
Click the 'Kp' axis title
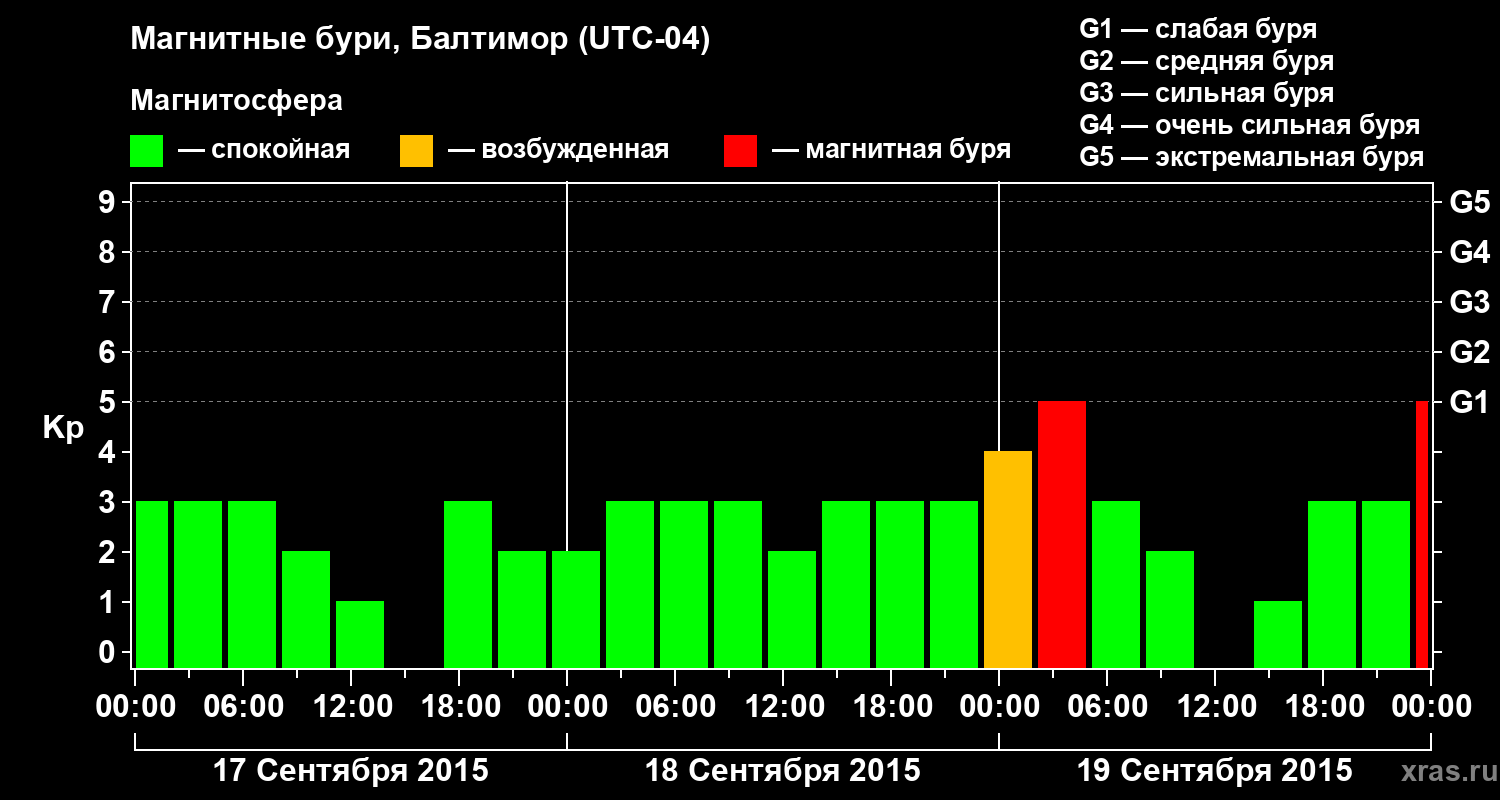click(x=63, y=428)
